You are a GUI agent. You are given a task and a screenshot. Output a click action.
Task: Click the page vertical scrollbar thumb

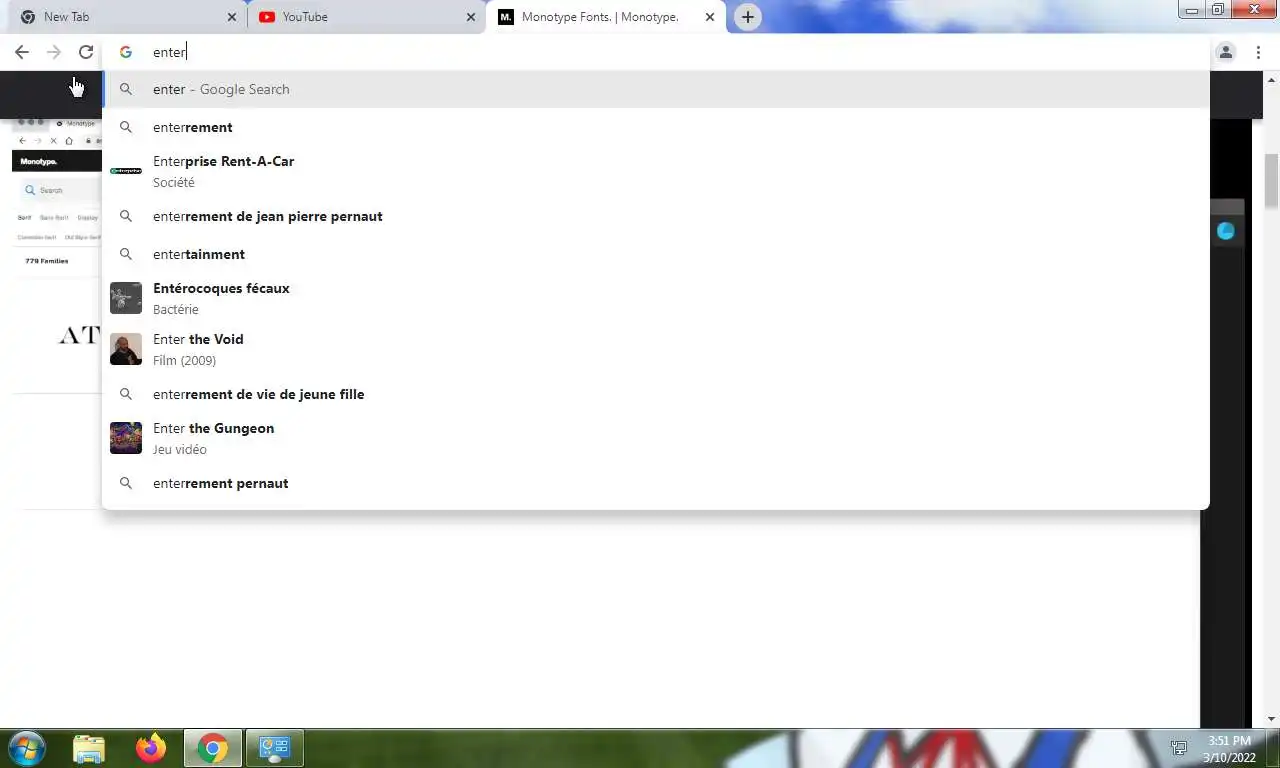click(1272, 181)
